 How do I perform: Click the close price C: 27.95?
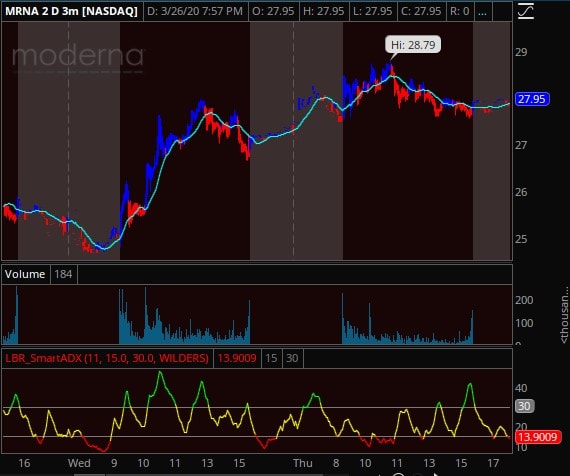pyautogui.click(x=422, y=11)
